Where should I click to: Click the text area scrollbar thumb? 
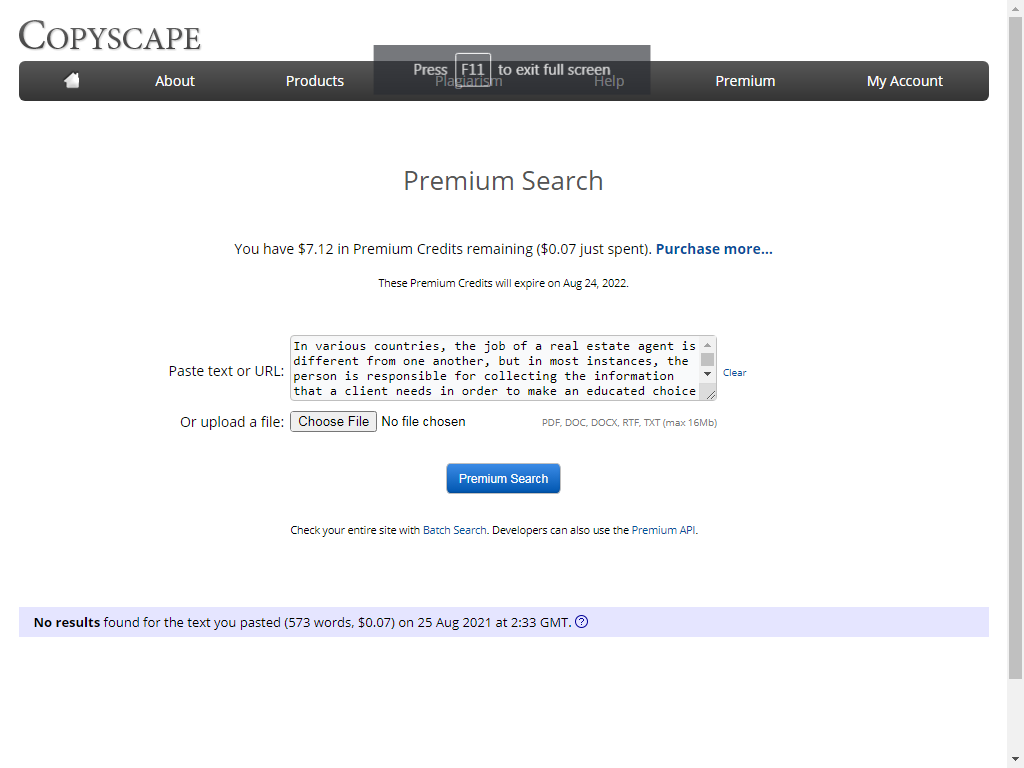(707, 359)
